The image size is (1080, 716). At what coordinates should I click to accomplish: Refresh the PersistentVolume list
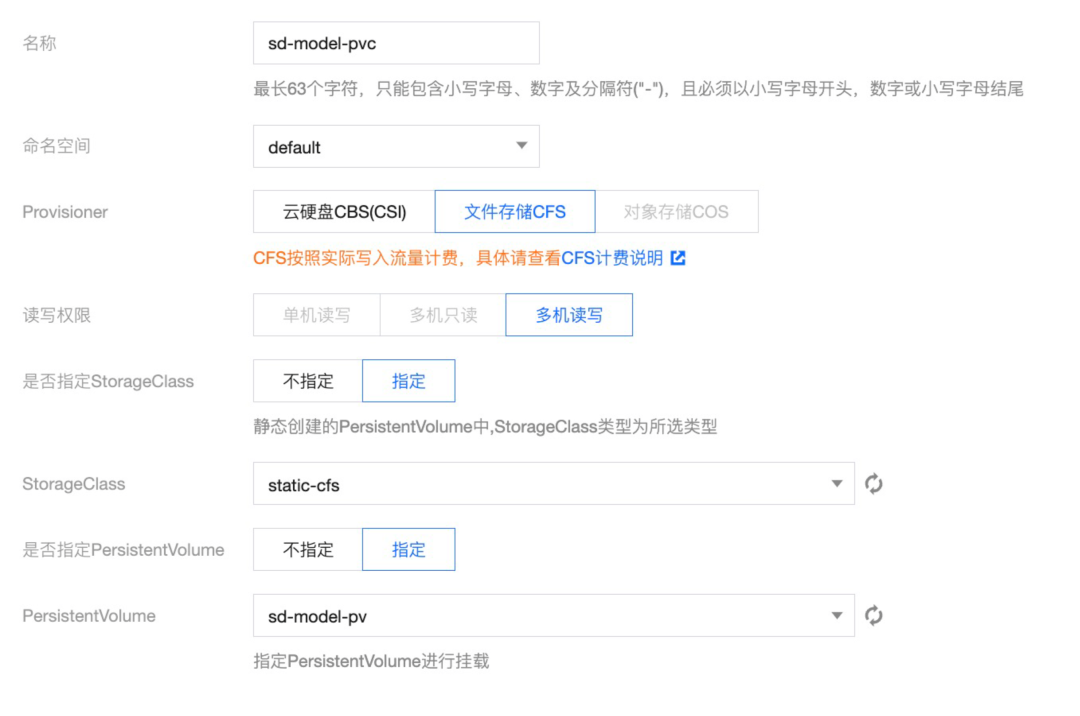click(874, 616)
